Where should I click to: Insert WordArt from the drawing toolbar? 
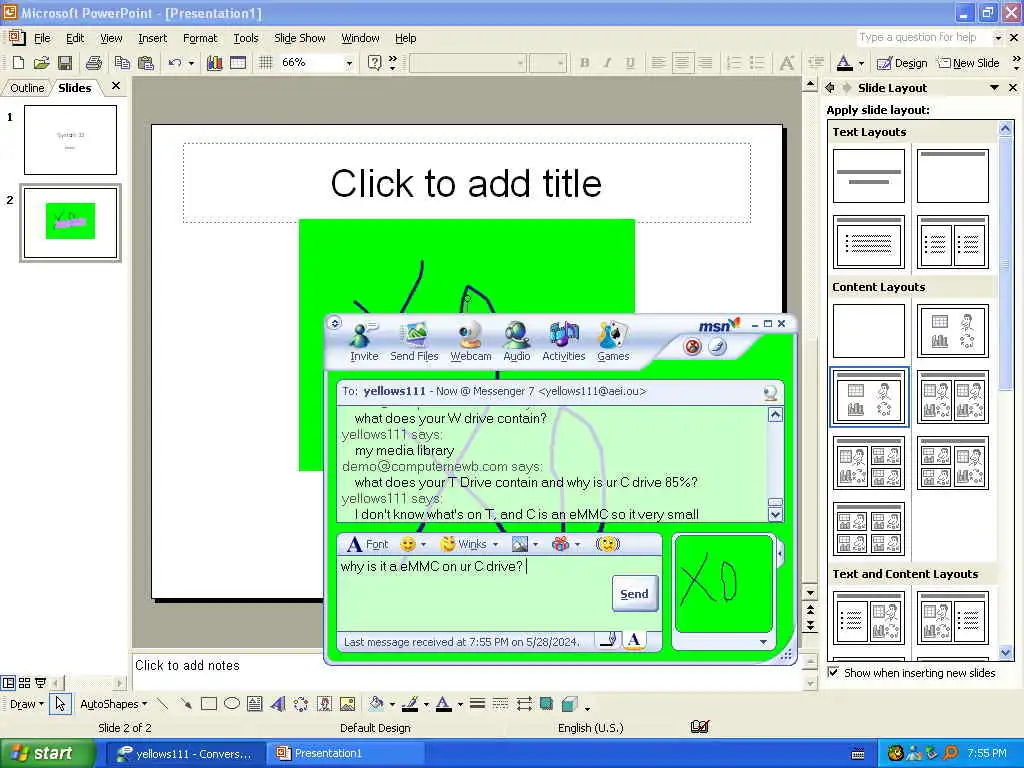pos(278,704)
